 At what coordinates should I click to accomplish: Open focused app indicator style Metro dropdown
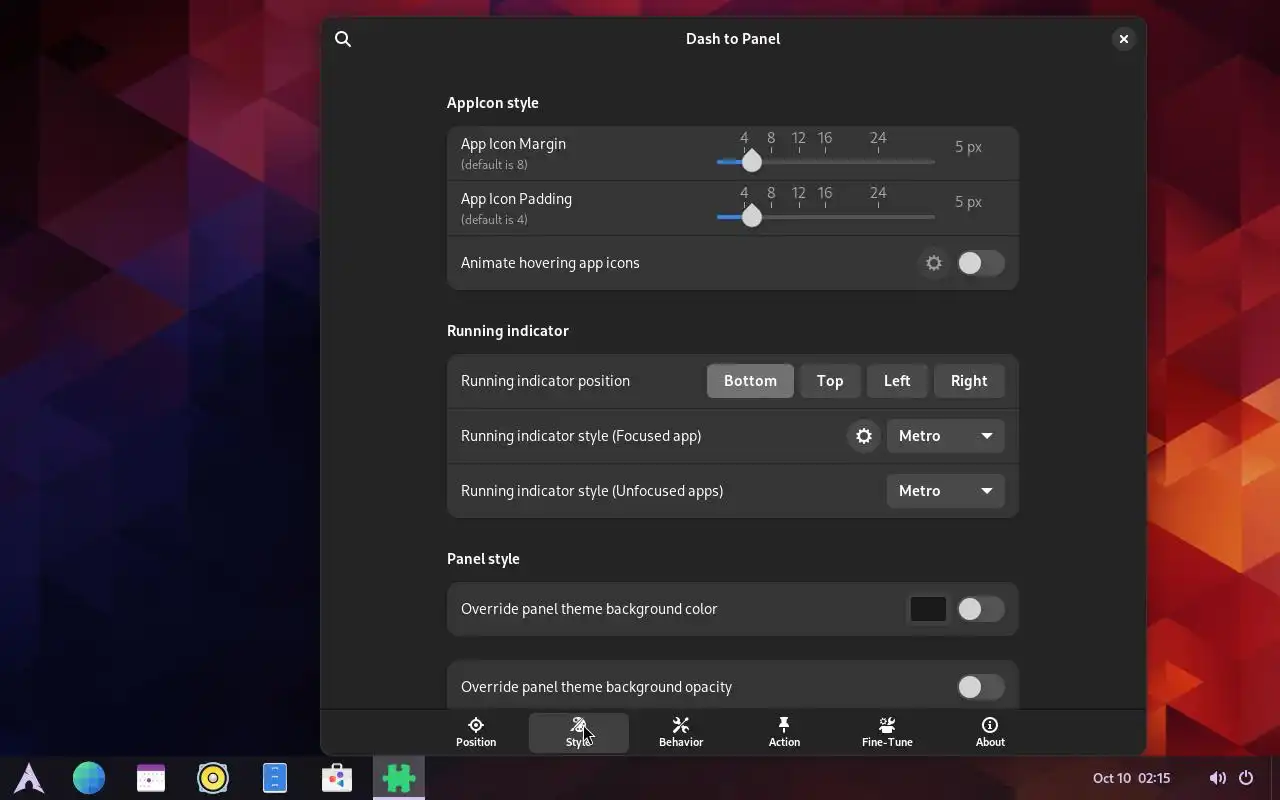point(945,436)
